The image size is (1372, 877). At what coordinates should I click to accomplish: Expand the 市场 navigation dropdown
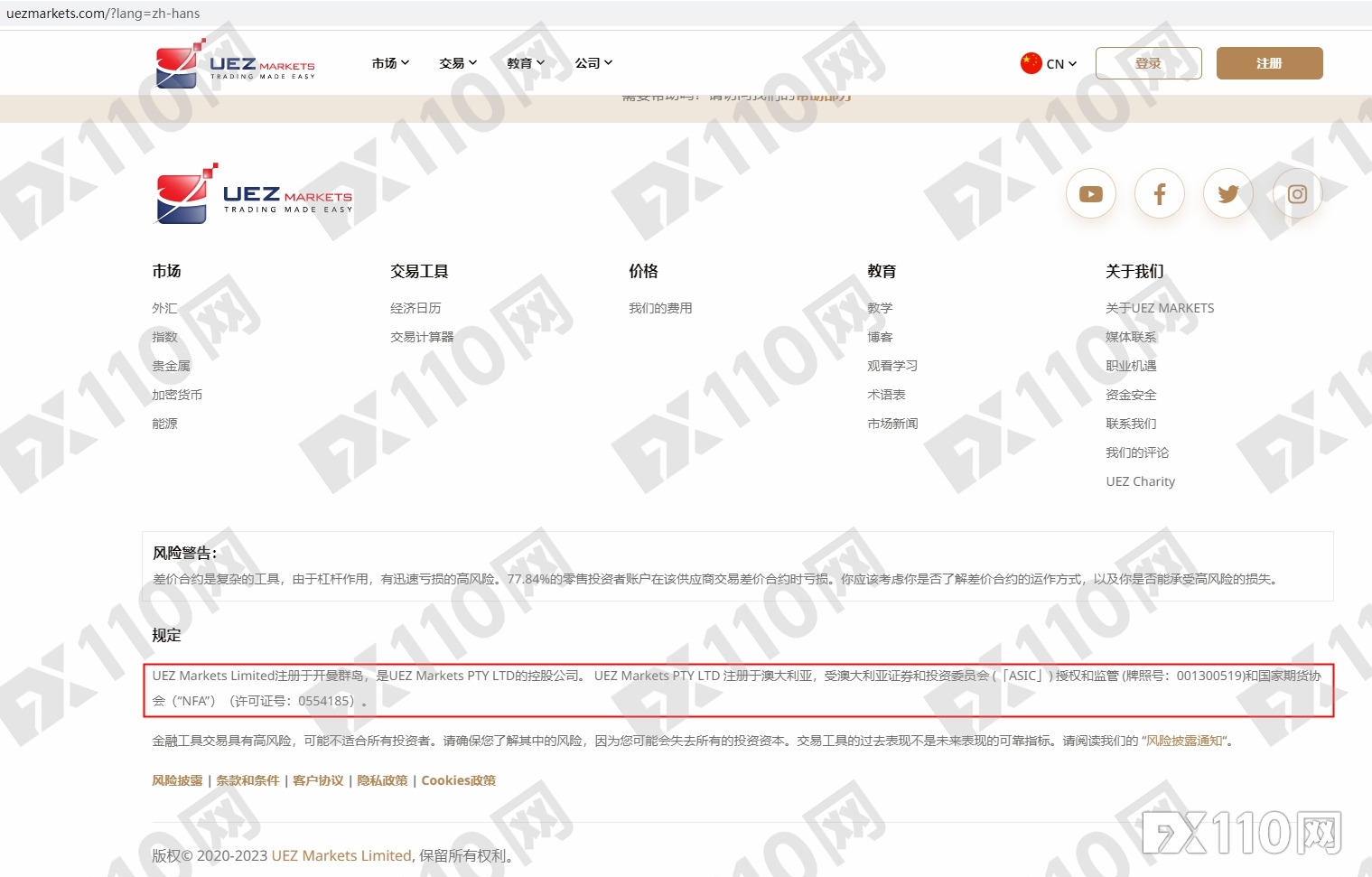[x=390, y=63]
